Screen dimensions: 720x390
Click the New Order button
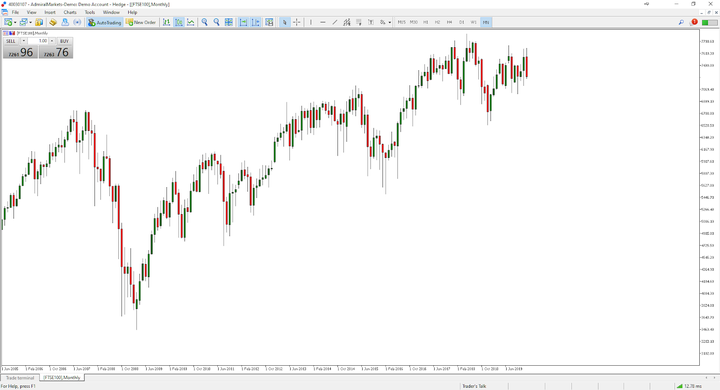click(x=141, y=22)
